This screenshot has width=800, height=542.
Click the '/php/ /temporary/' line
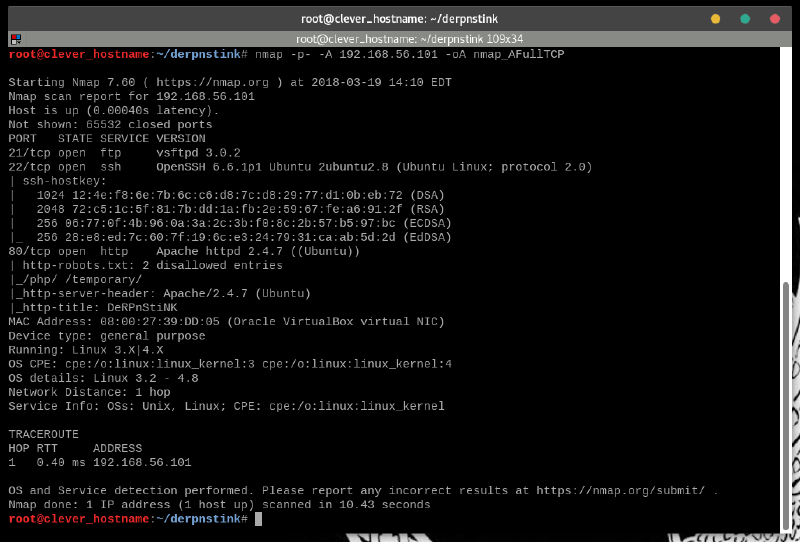coord(75,280)
